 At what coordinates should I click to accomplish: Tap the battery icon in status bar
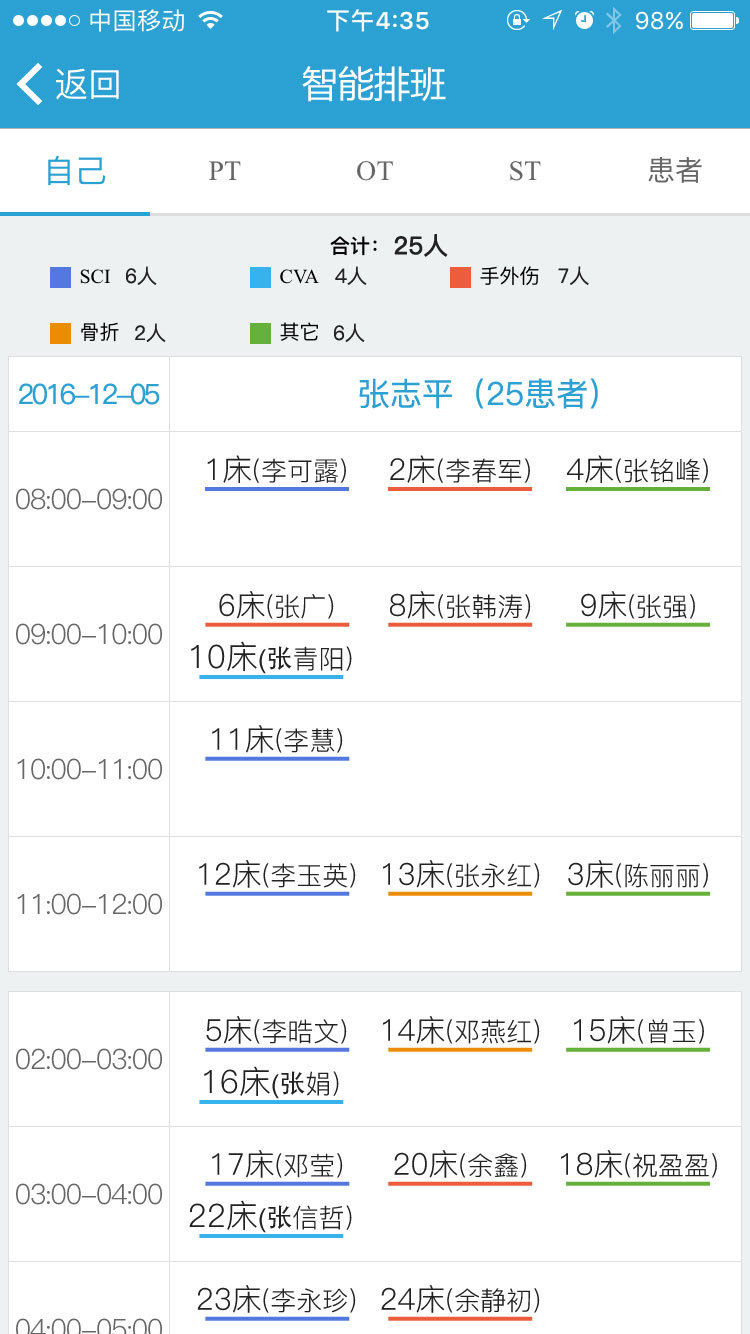click(714, 20)
